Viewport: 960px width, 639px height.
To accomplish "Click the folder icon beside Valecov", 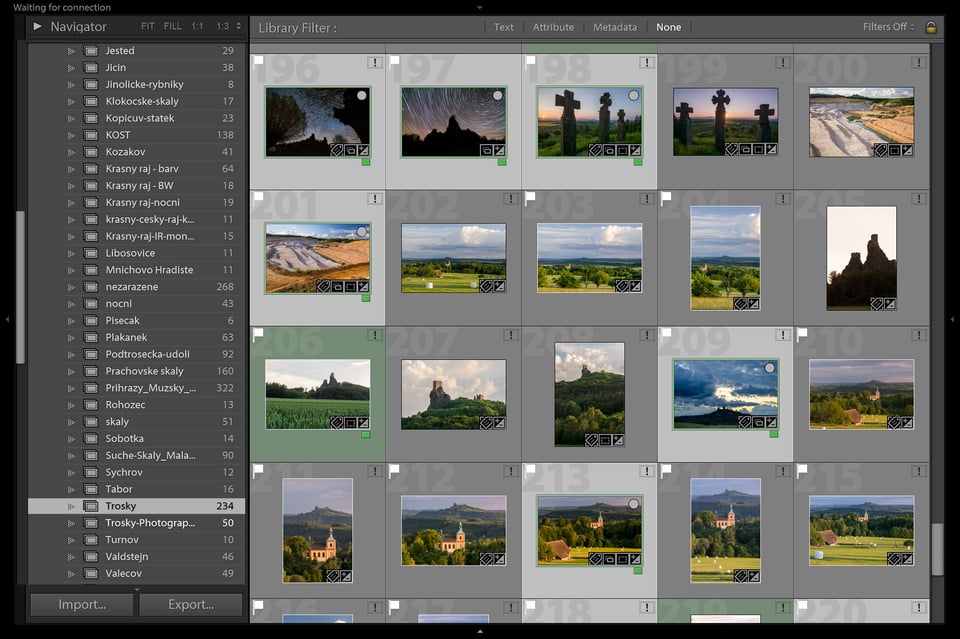I will 91,574.
